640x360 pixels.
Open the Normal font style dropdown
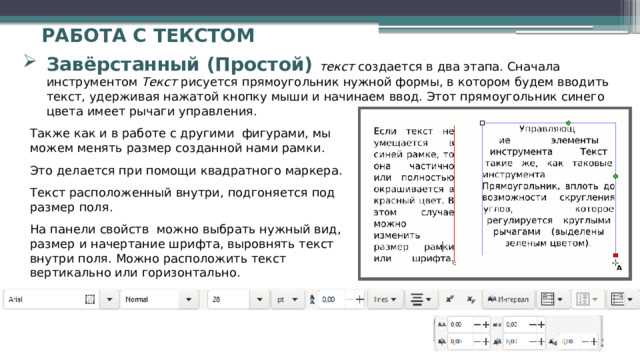point(189,300)
